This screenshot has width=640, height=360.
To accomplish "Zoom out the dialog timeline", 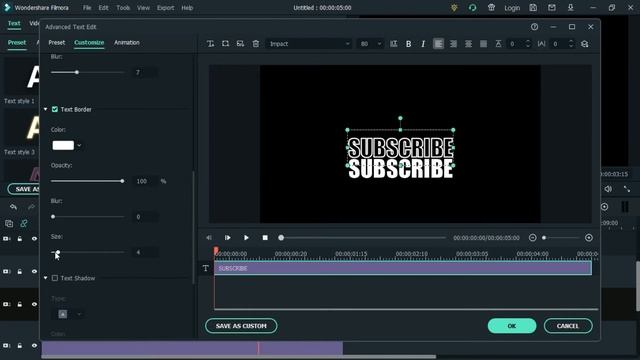I will [x=533, y=238].
